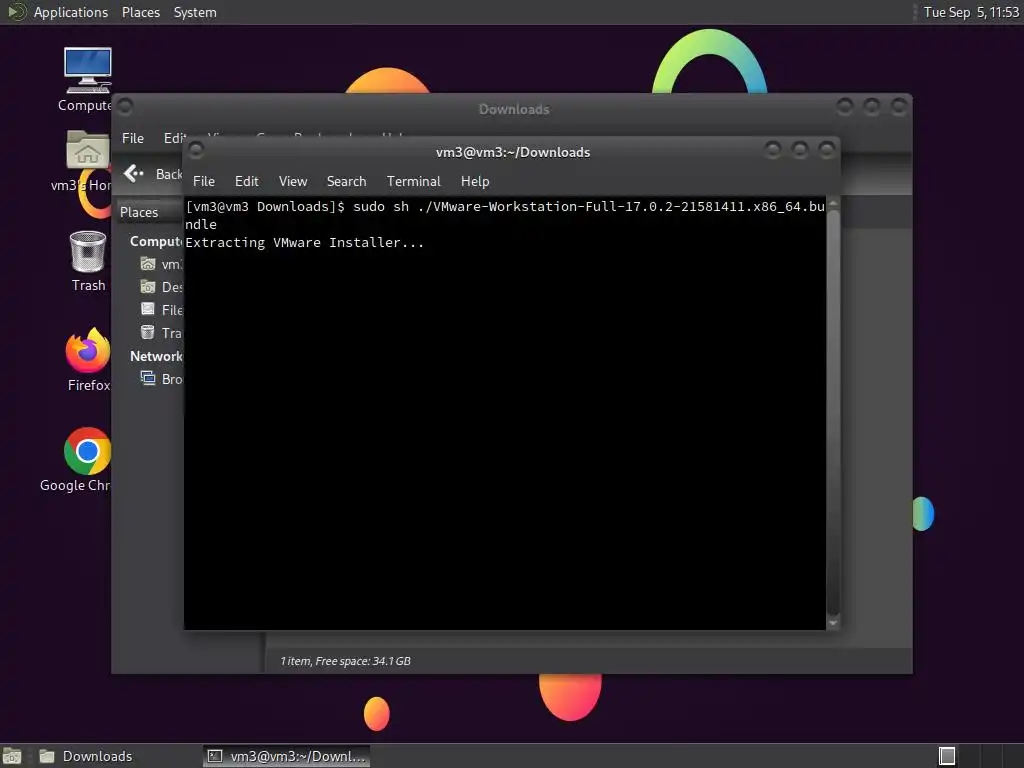Select the vm3 home entry icon in Places sidebar
This screenshot has width=1024, height=768.
pyautogui.click(x=148, y=264)
